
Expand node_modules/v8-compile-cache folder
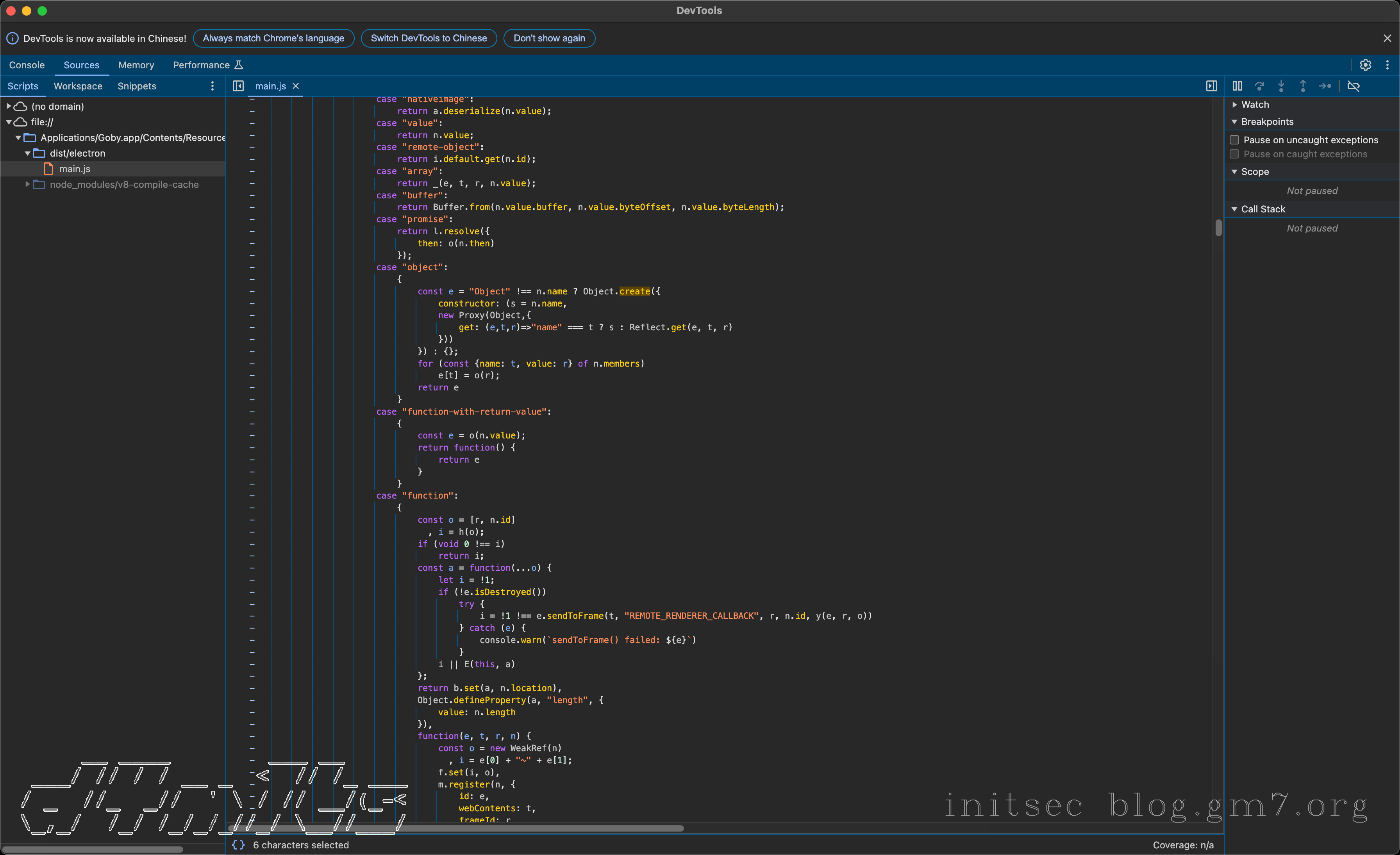pos(27,185)
